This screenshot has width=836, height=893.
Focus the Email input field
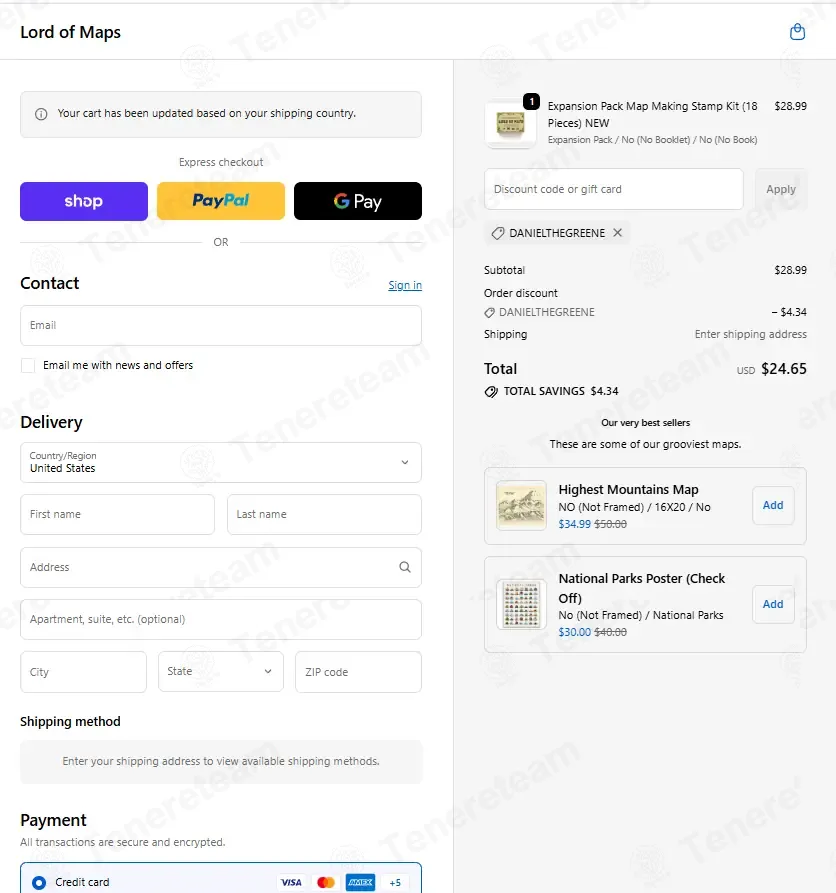click(221, 325)
